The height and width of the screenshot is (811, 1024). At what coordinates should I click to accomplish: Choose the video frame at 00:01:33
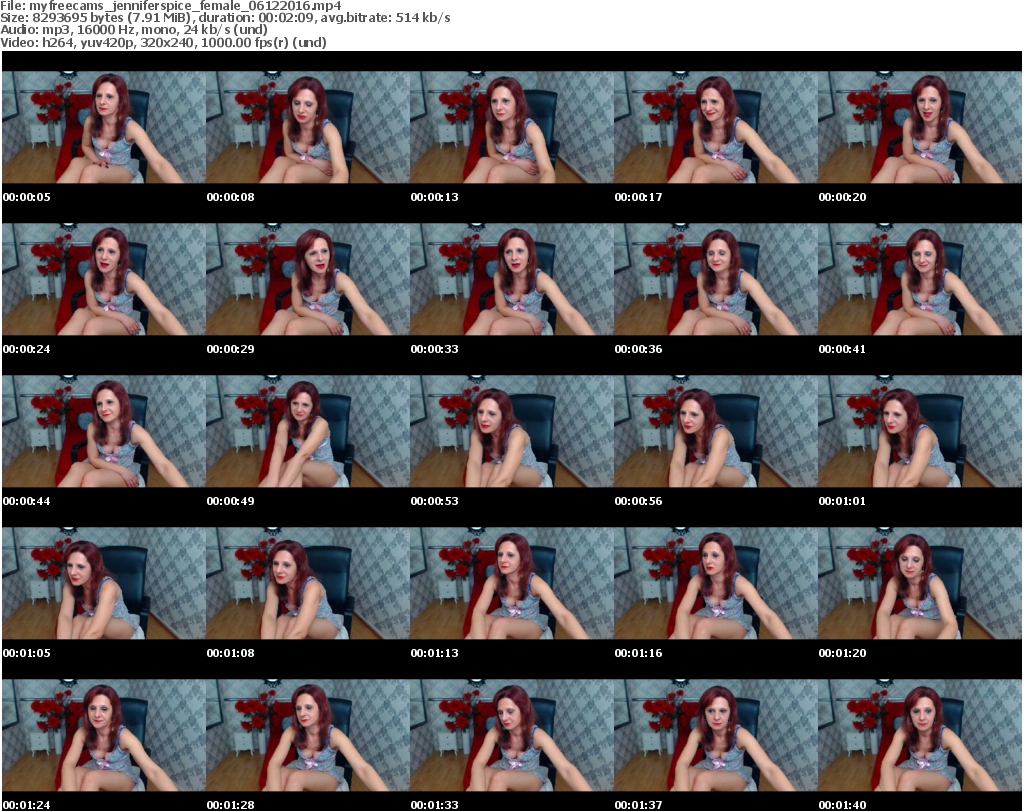511,735
